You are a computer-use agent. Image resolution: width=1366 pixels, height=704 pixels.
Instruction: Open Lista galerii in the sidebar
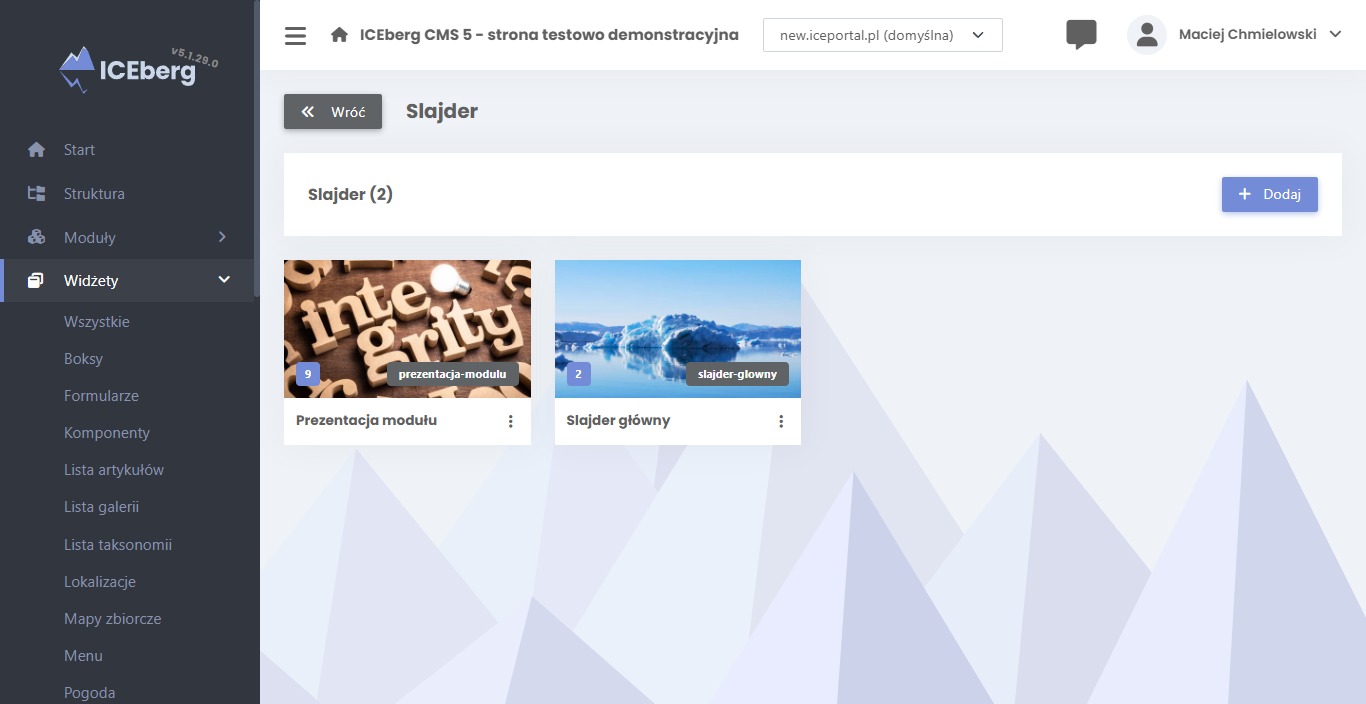[x=101, y=507]
